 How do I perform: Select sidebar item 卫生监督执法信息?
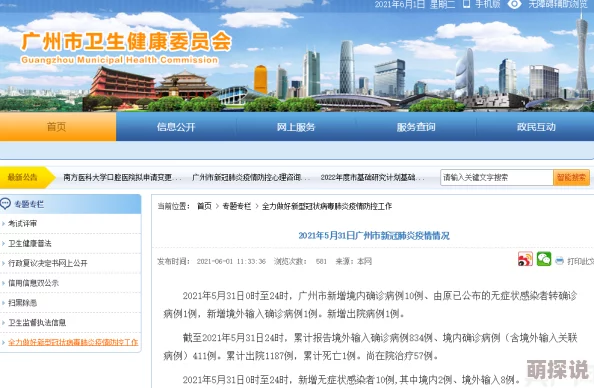[x=37, y=322]
